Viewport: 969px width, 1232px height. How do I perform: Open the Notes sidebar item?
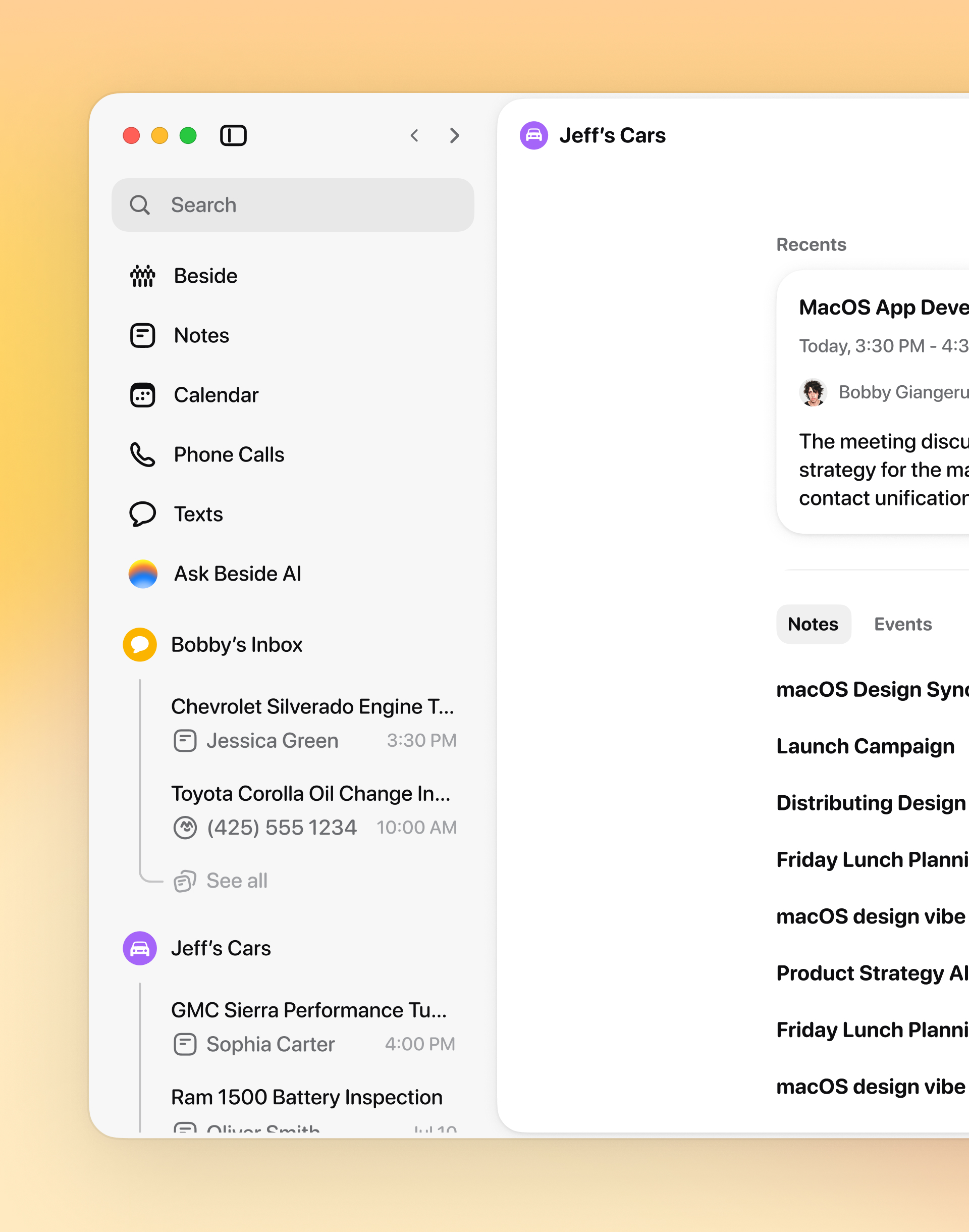(x=201, y=335)
